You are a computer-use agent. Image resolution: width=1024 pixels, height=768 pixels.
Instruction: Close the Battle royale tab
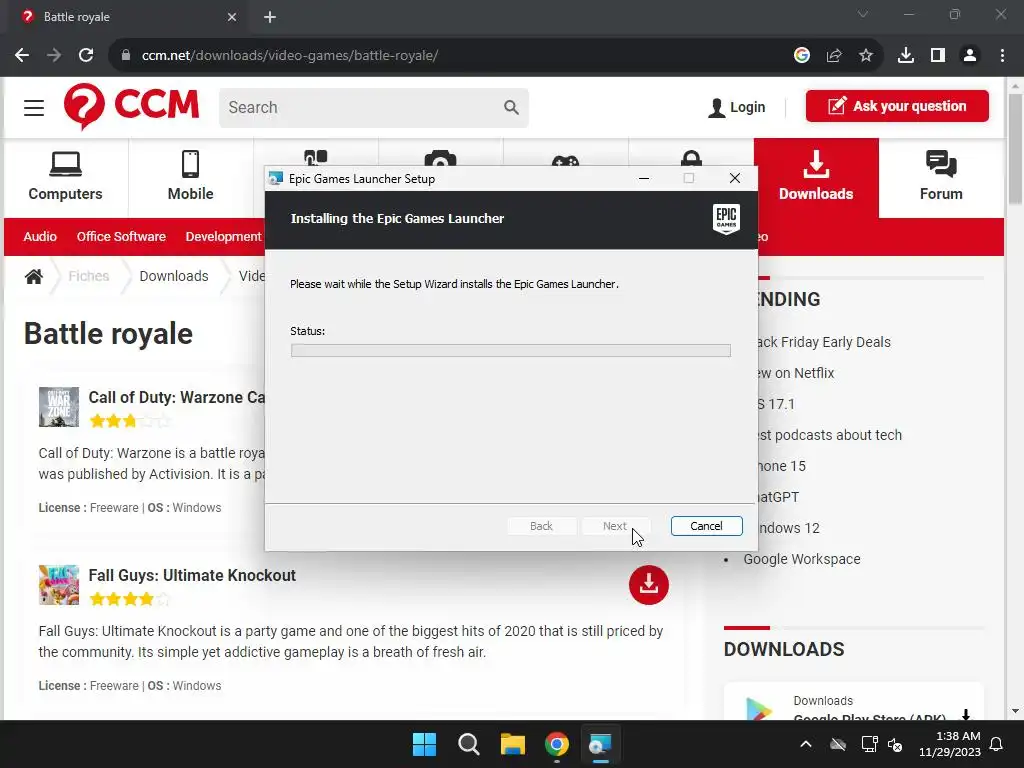click(x=232, y=17)
